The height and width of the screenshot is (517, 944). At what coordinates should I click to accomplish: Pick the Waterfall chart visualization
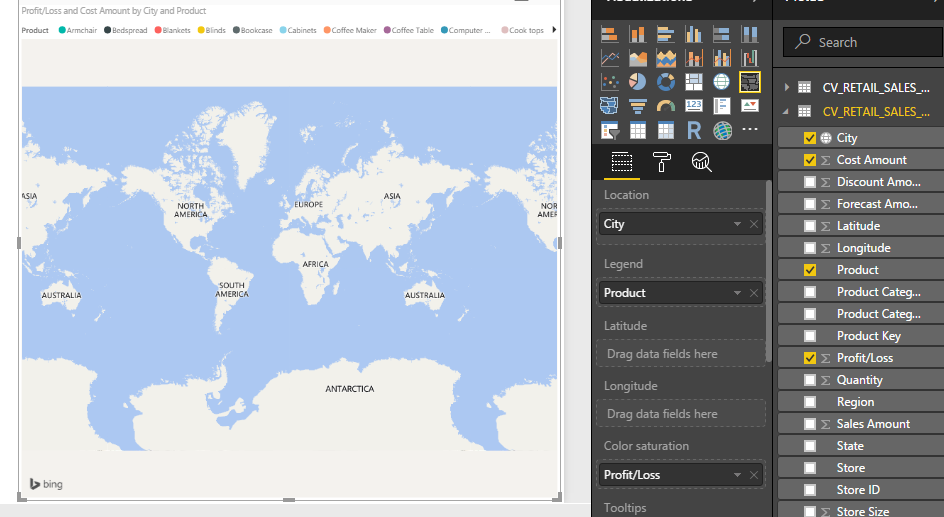pyautogui.click(x=750, y=58)
